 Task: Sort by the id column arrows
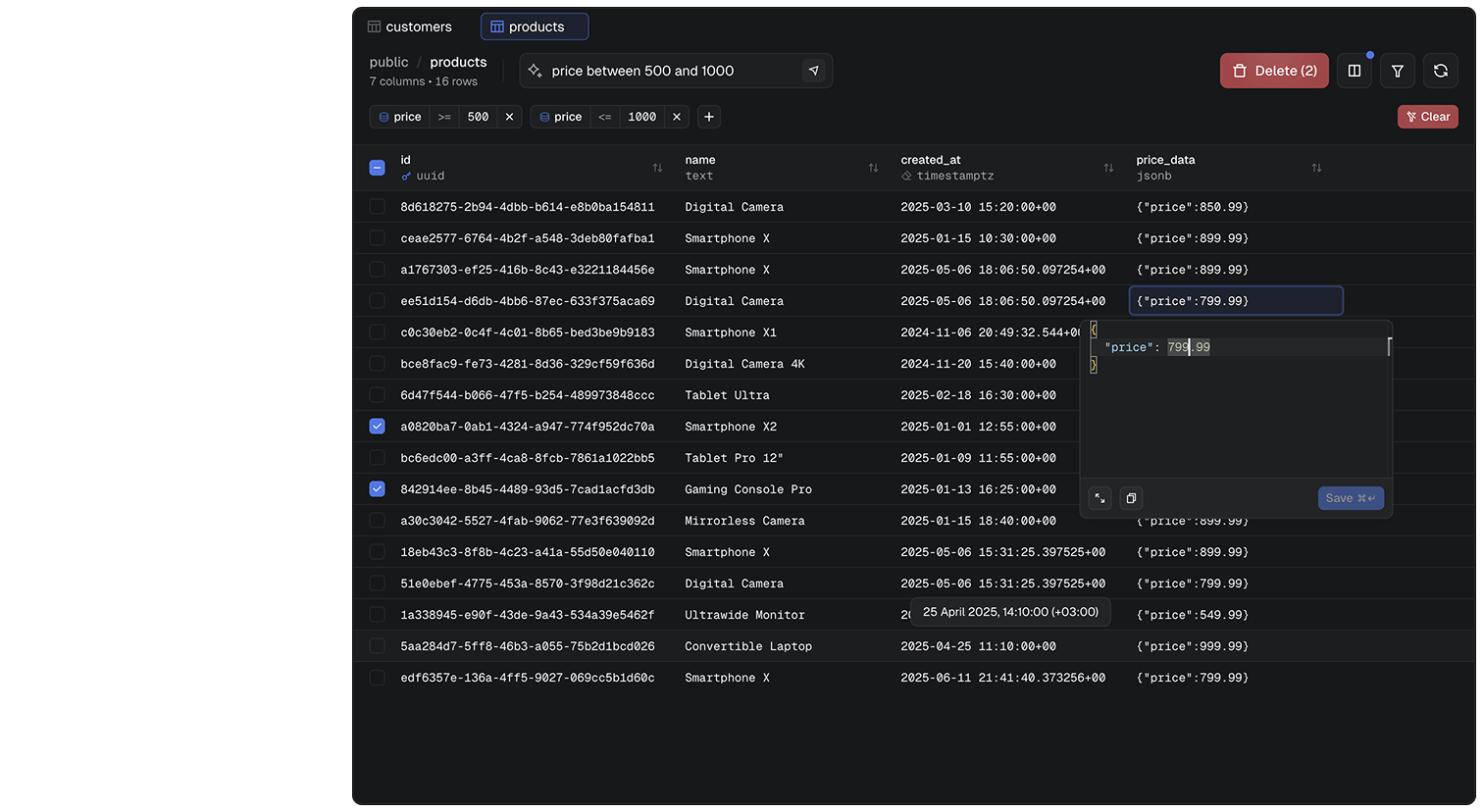(657, 168)
